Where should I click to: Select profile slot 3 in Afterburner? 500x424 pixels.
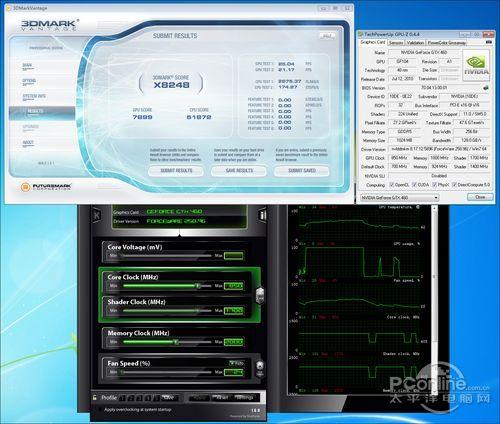pos(140,398)
